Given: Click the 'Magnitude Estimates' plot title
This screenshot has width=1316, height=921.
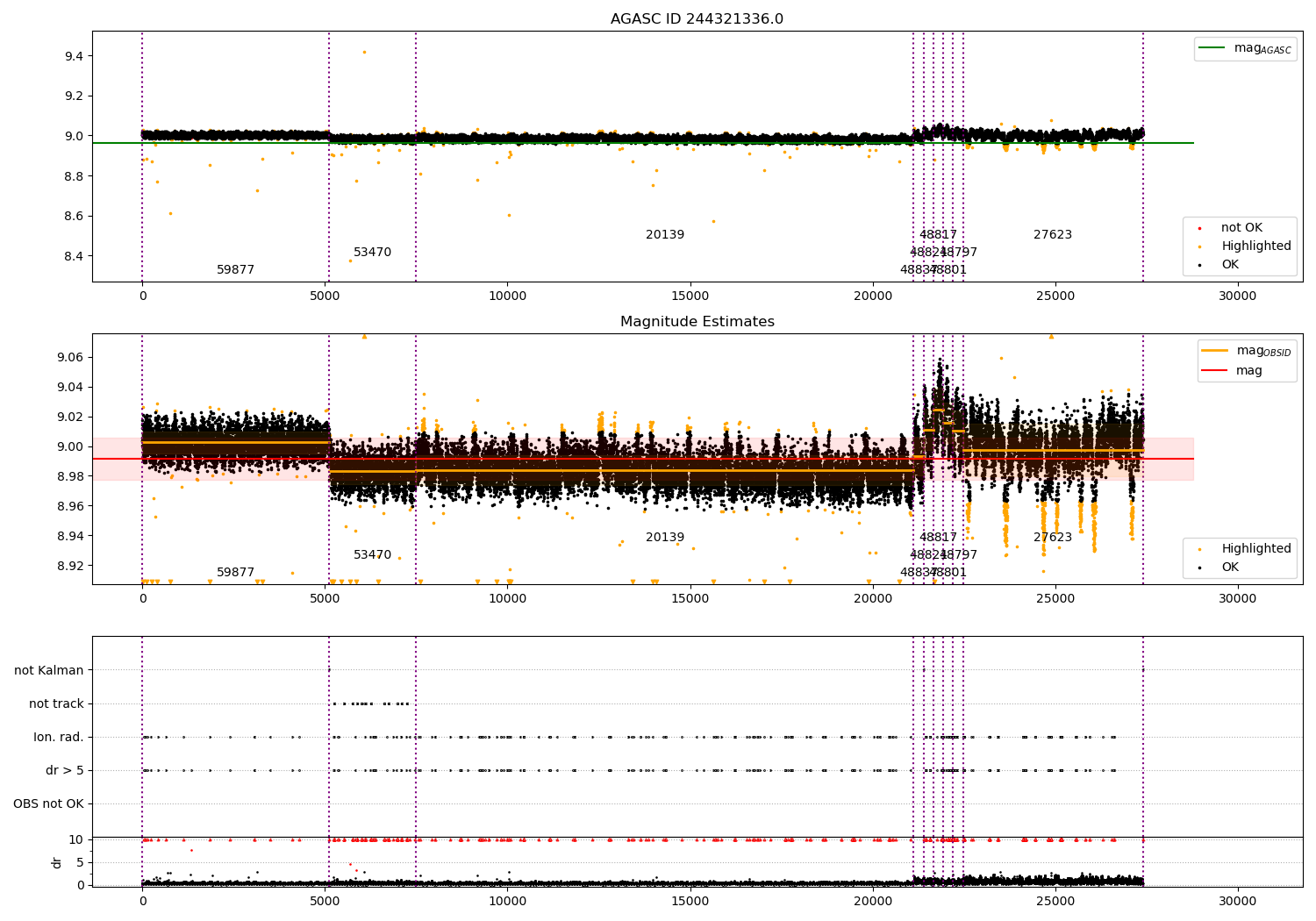Looking at the screenshot, I should click(697, 322).
